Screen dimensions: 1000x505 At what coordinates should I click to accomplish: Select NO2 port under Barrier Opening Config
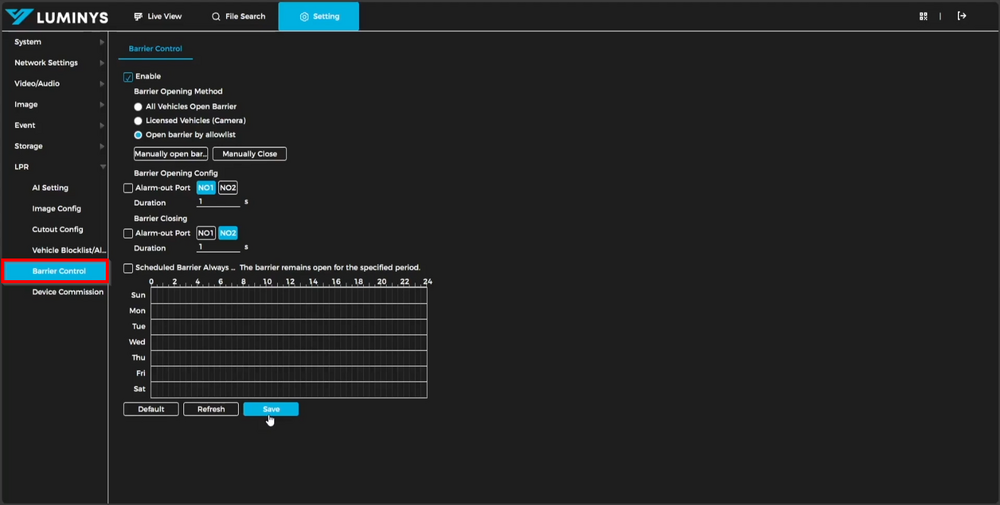(228, 188)
